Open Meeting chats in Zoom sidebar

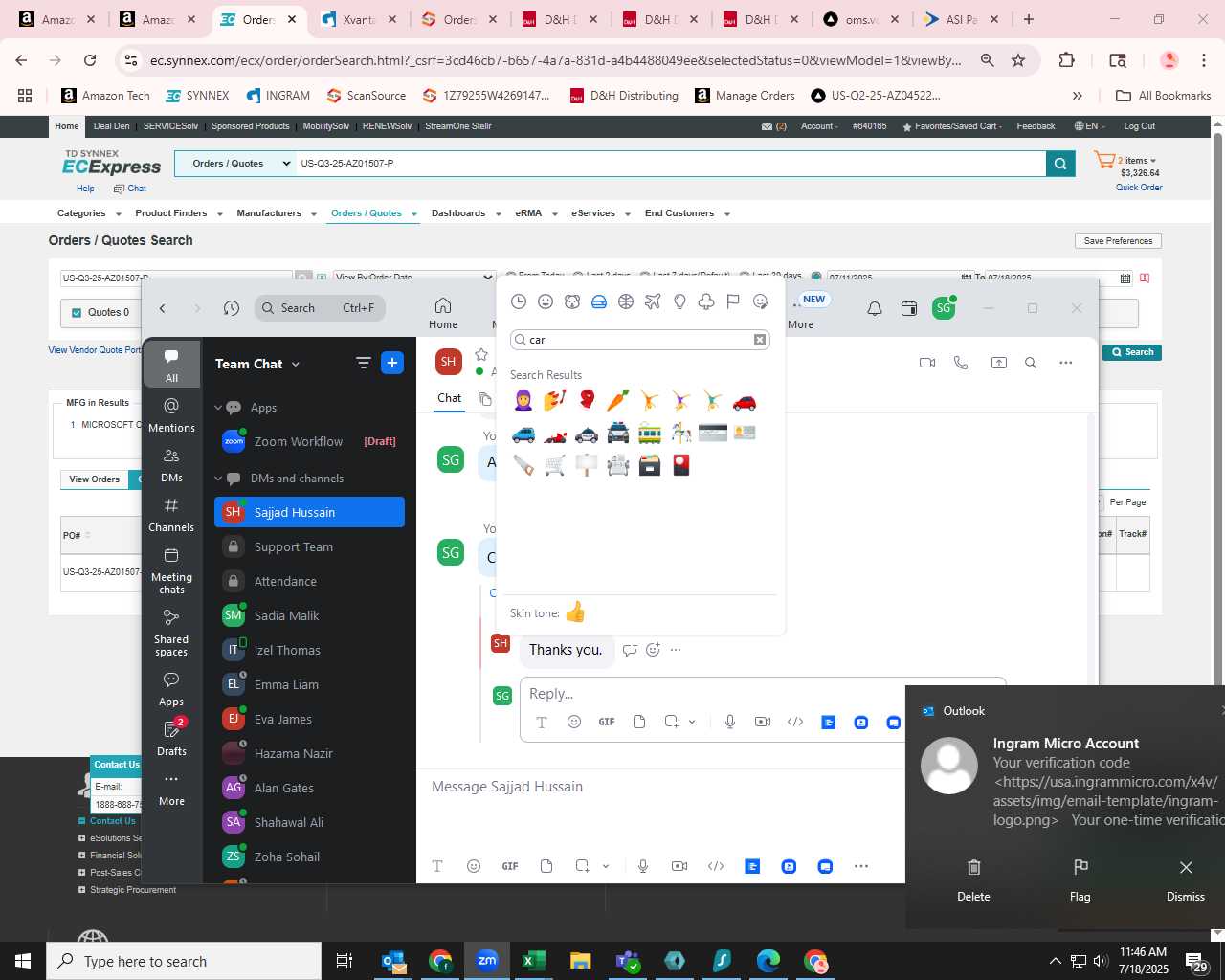pyautogui.click(x=172, y=570)
